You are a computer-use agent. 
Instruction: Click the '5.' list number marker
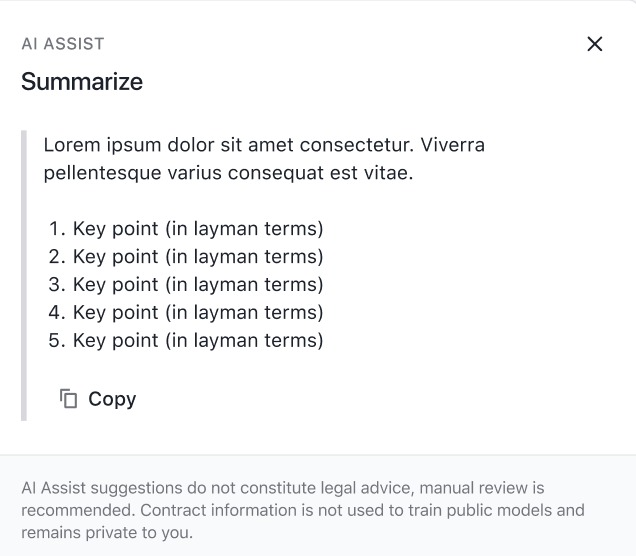(57, 341)
